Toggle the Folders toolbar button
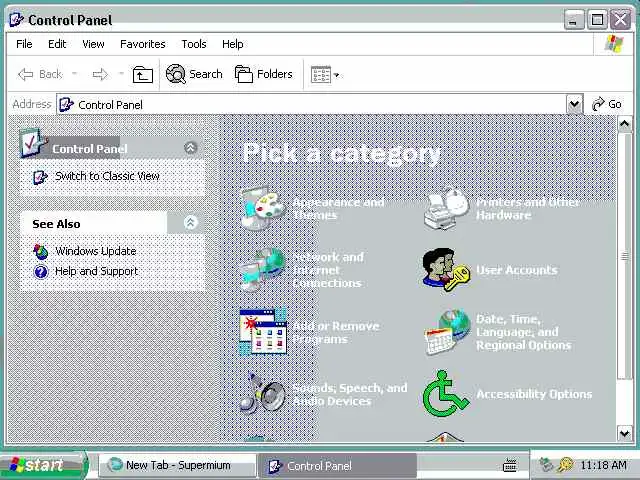Image resolution: width=640 pixels, height=480 pixels. pyautogui.click(x=264, y=74)
